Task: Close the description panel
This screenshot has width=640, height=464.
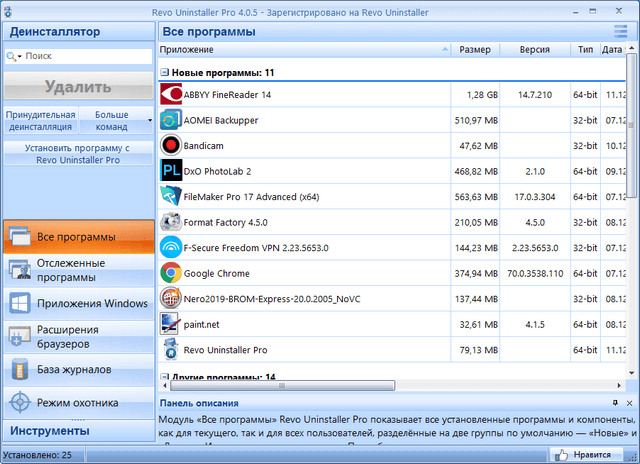Action: pos(629,403)
